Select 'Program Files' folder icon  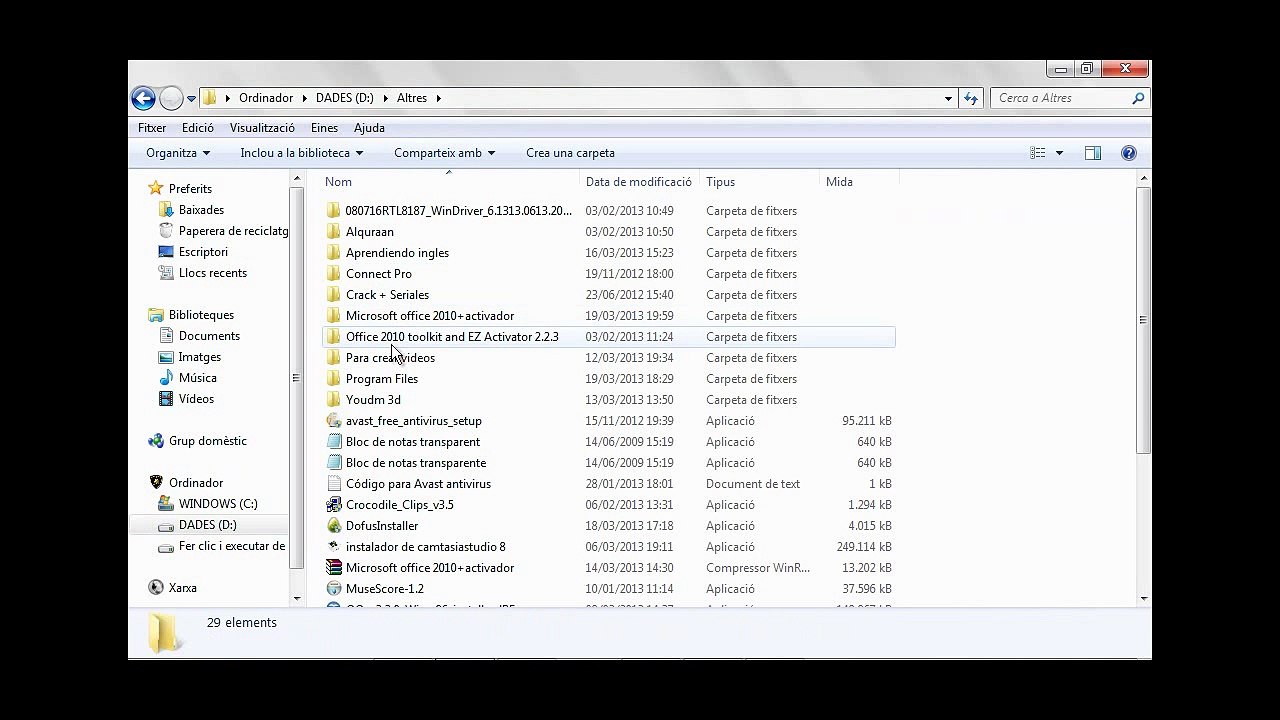click(x=334, y=379)
